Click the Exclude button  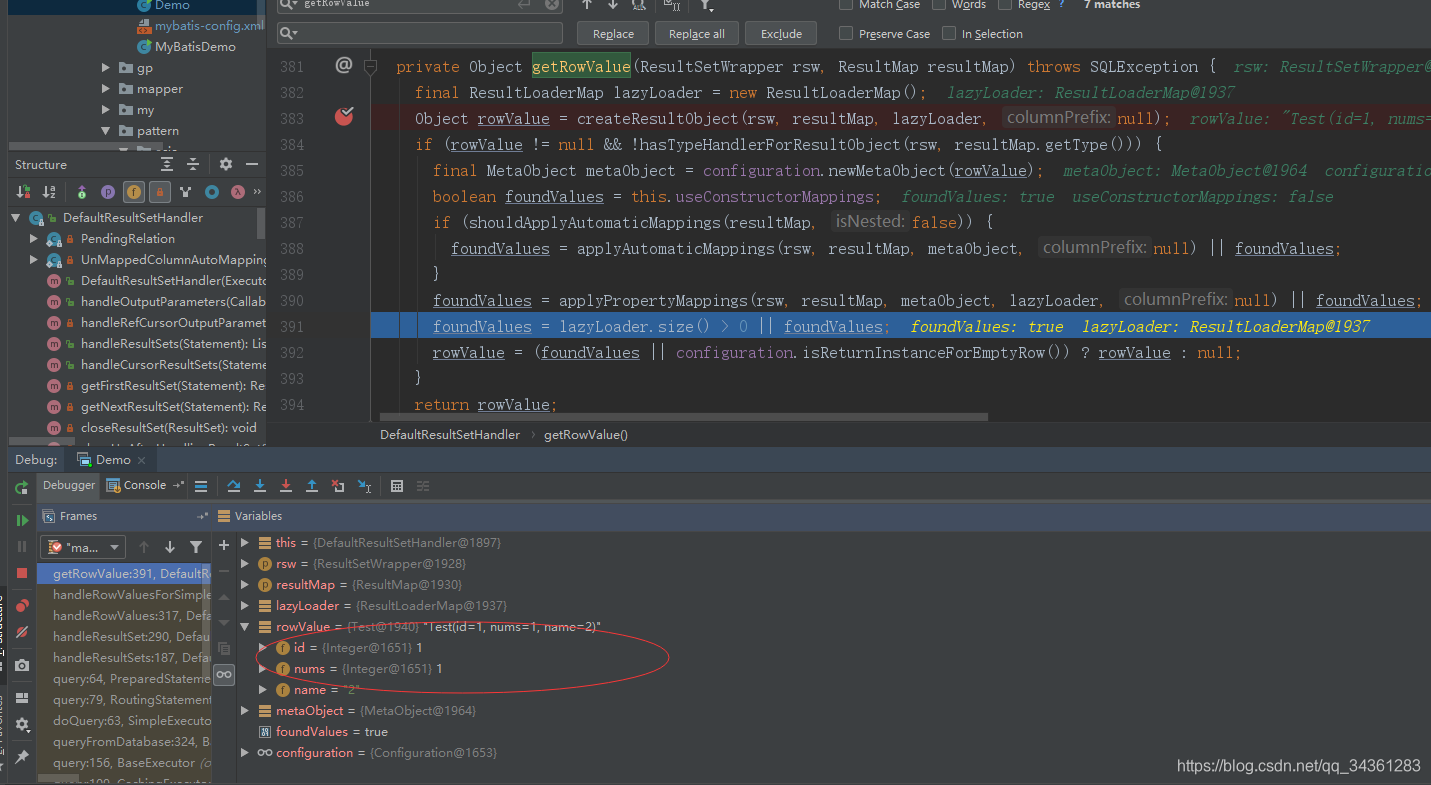(781, 34)
